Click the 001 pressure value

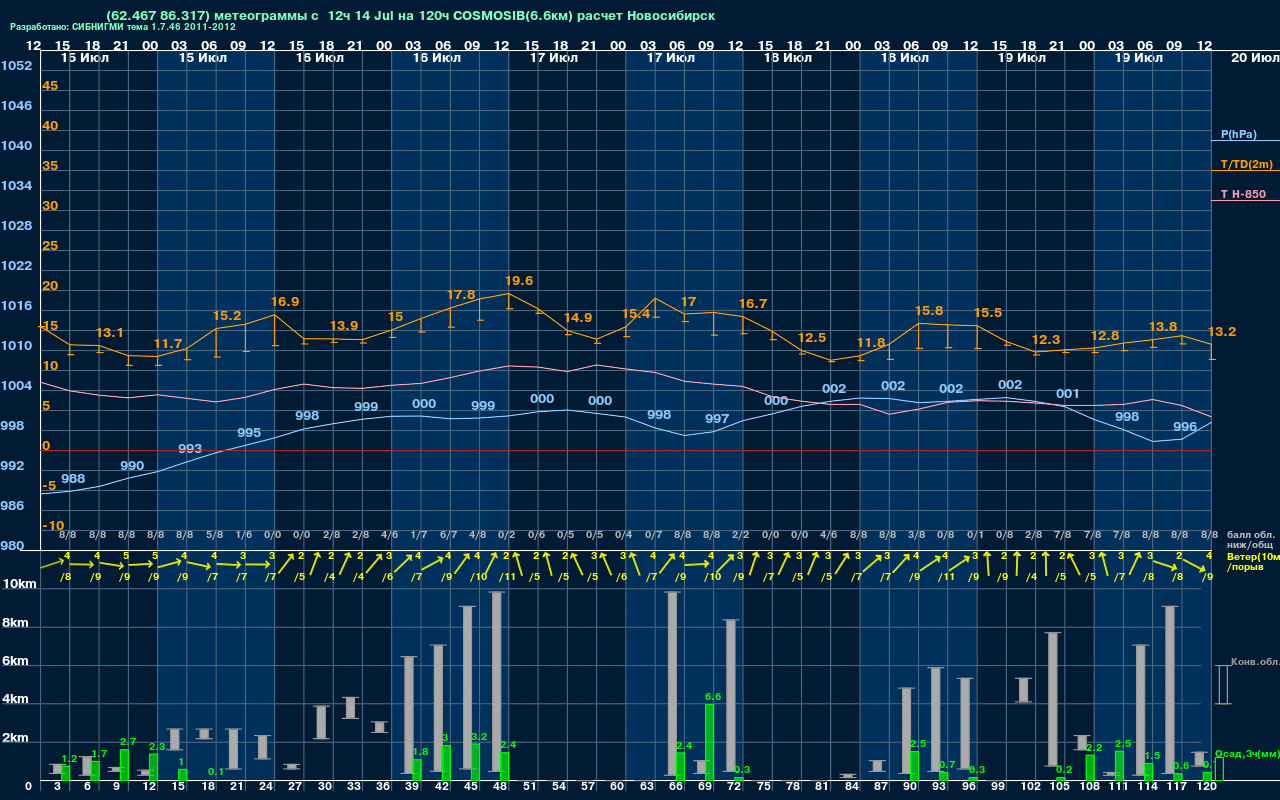tap(1068, 394)
